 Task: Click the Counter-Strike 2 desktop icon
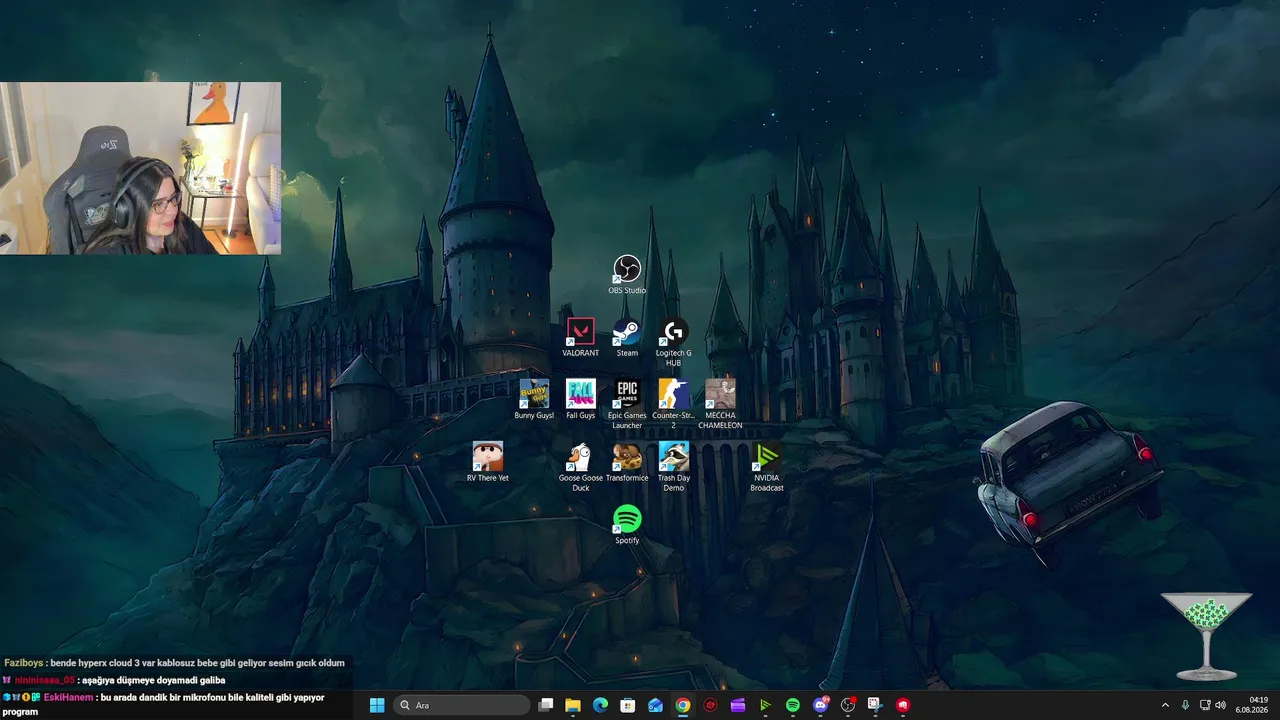tap(673, 404)
